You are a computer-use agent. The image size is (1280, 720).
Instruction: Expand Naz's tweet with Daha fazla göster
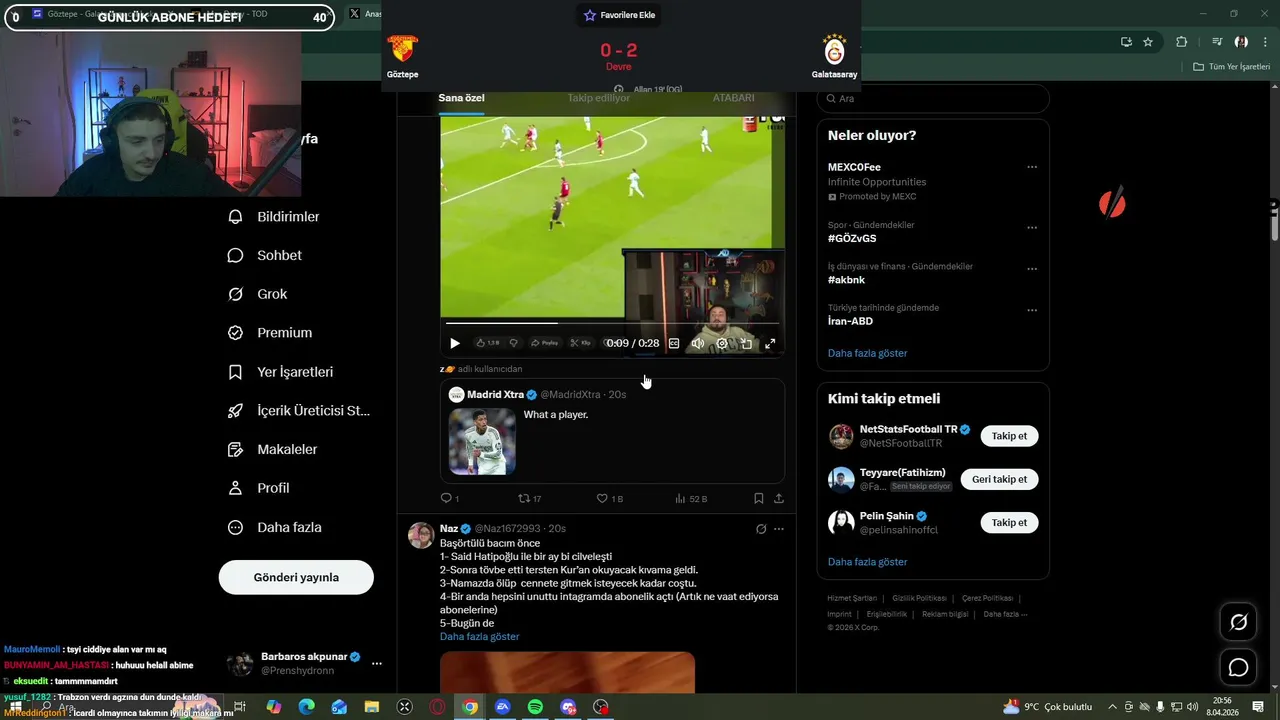[x=479, y=637]
